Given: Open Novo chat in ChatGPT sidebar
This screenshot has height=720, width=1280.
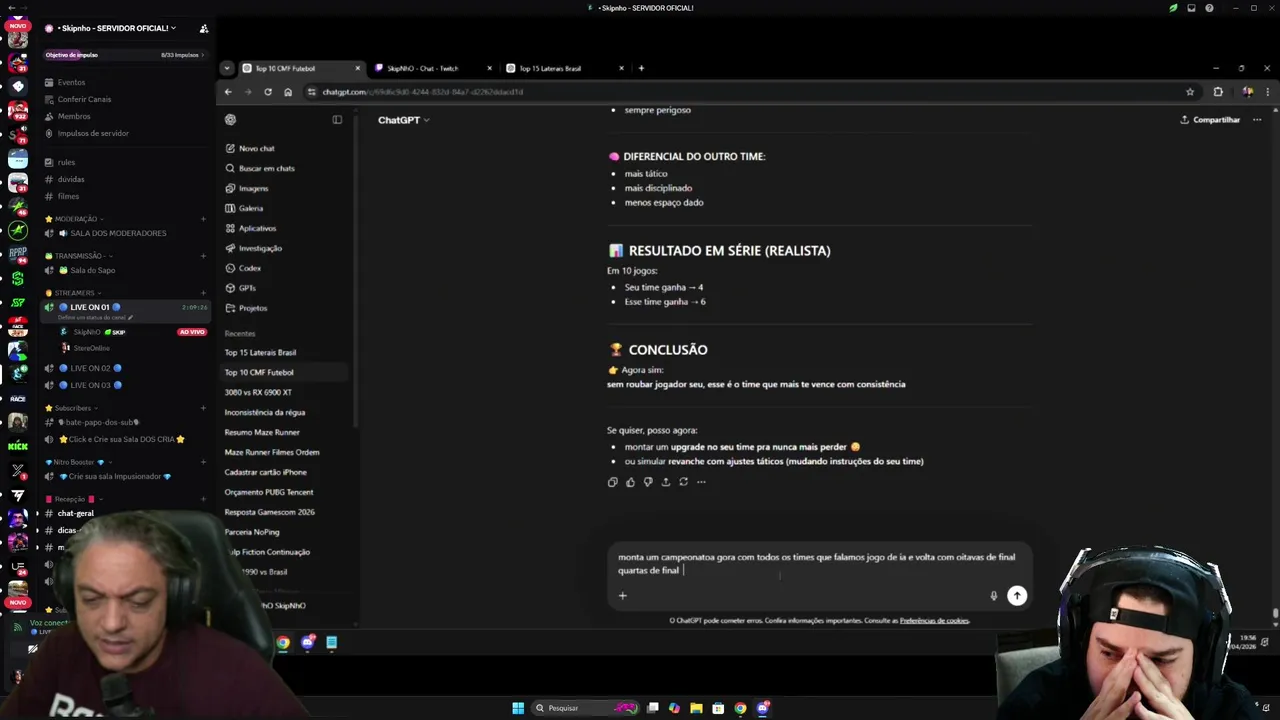Looking at the screenshot, I should pos(256,148).
